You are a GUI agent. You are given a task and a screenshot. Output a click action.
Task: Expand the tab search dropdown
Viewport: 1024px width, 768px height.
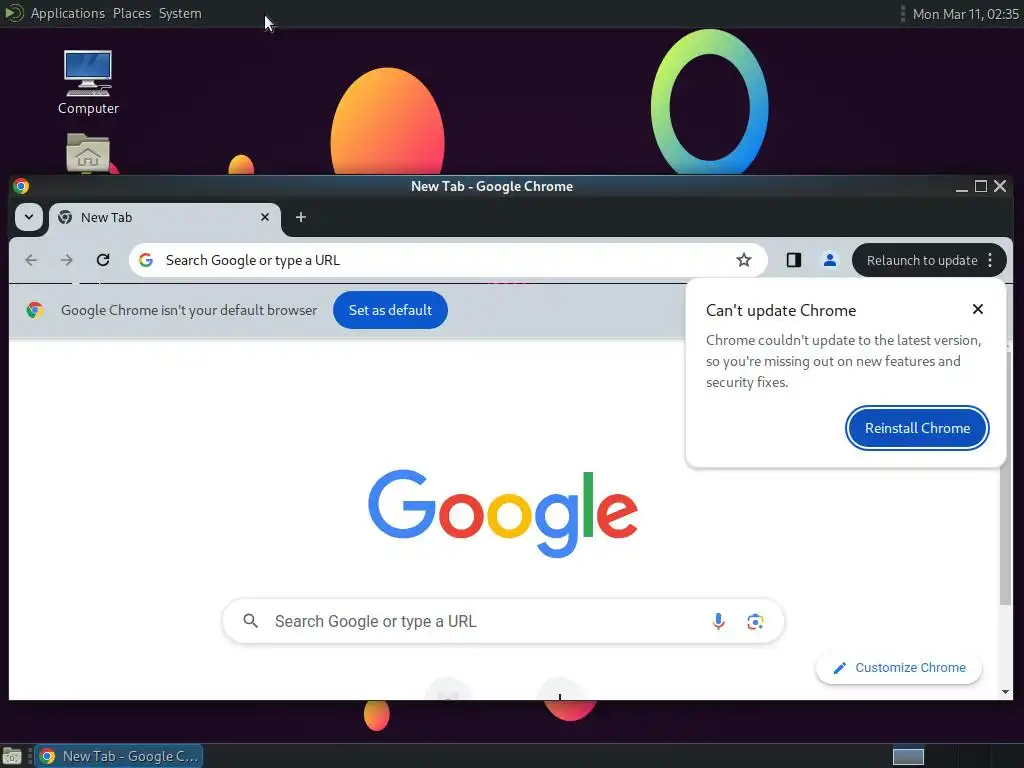[x=29, y=217]
